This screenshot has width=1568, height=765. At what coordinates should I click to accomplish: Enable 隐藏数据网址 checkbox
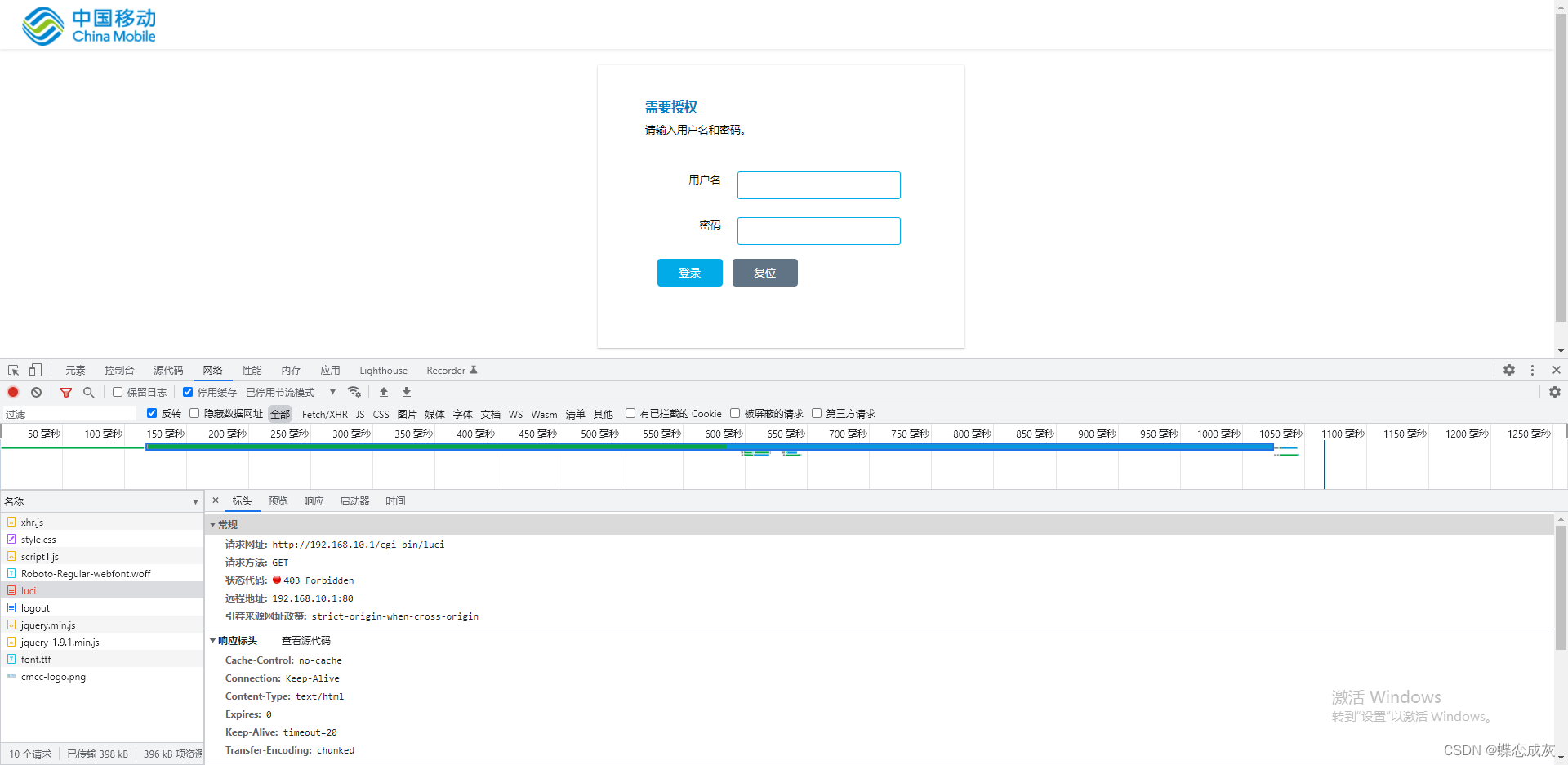point(194,413)
